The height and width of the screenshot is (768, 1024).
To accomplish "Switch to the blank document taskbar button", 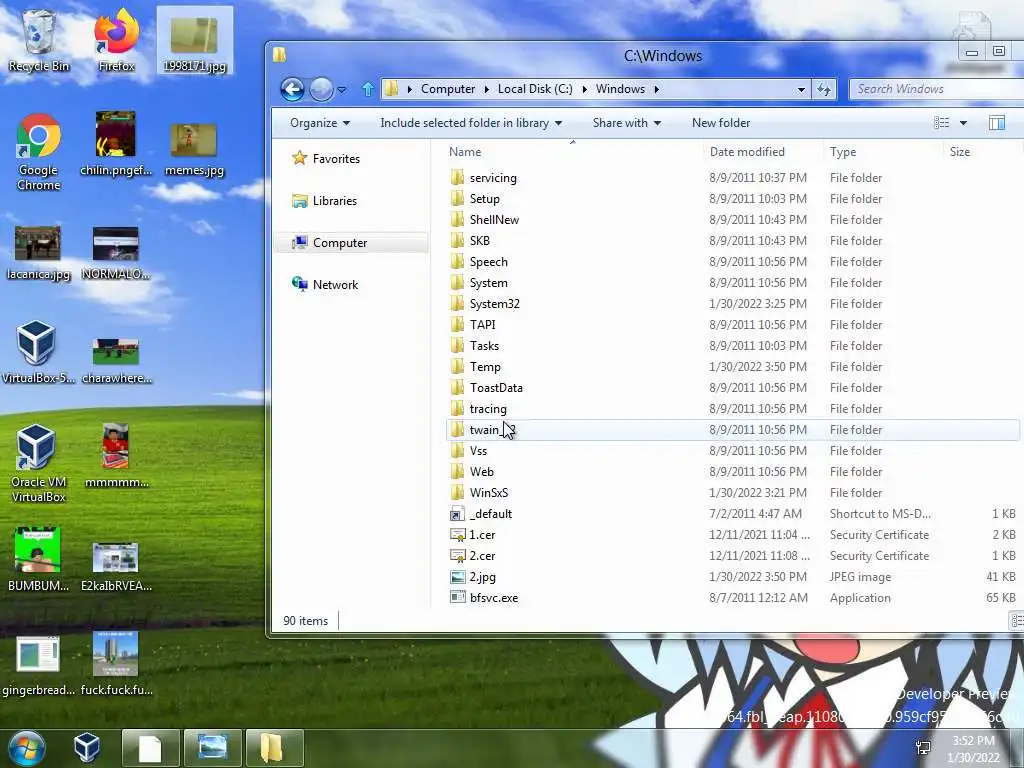I will 150,748.
